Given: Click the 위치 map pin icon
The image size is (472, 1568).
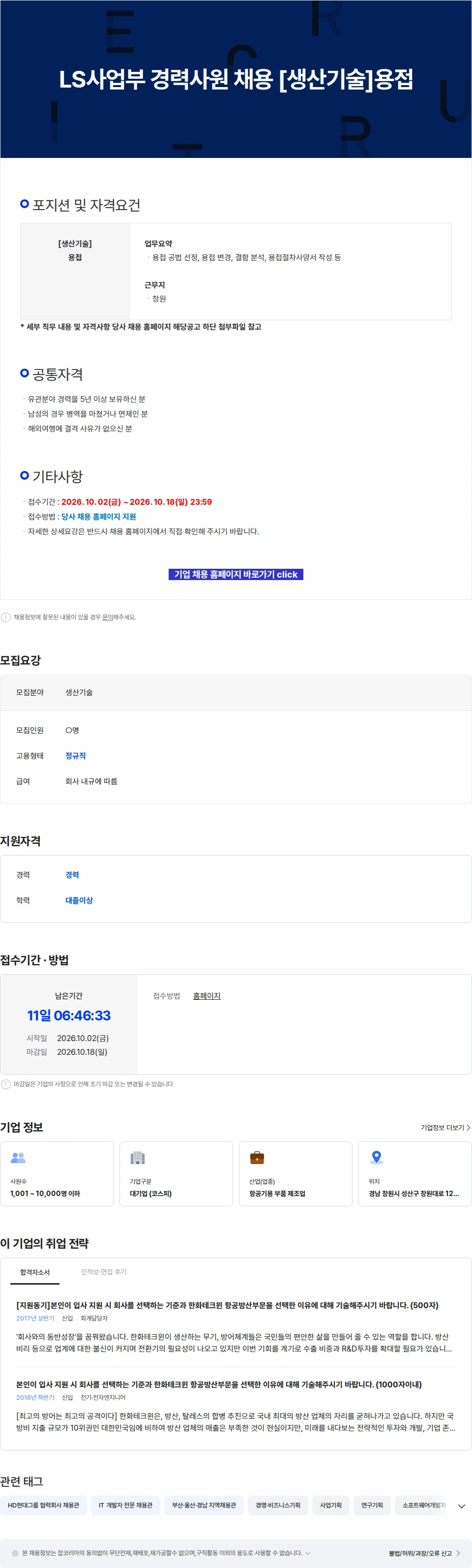Looking at the screenshot, I should [x=377, y=1158].
